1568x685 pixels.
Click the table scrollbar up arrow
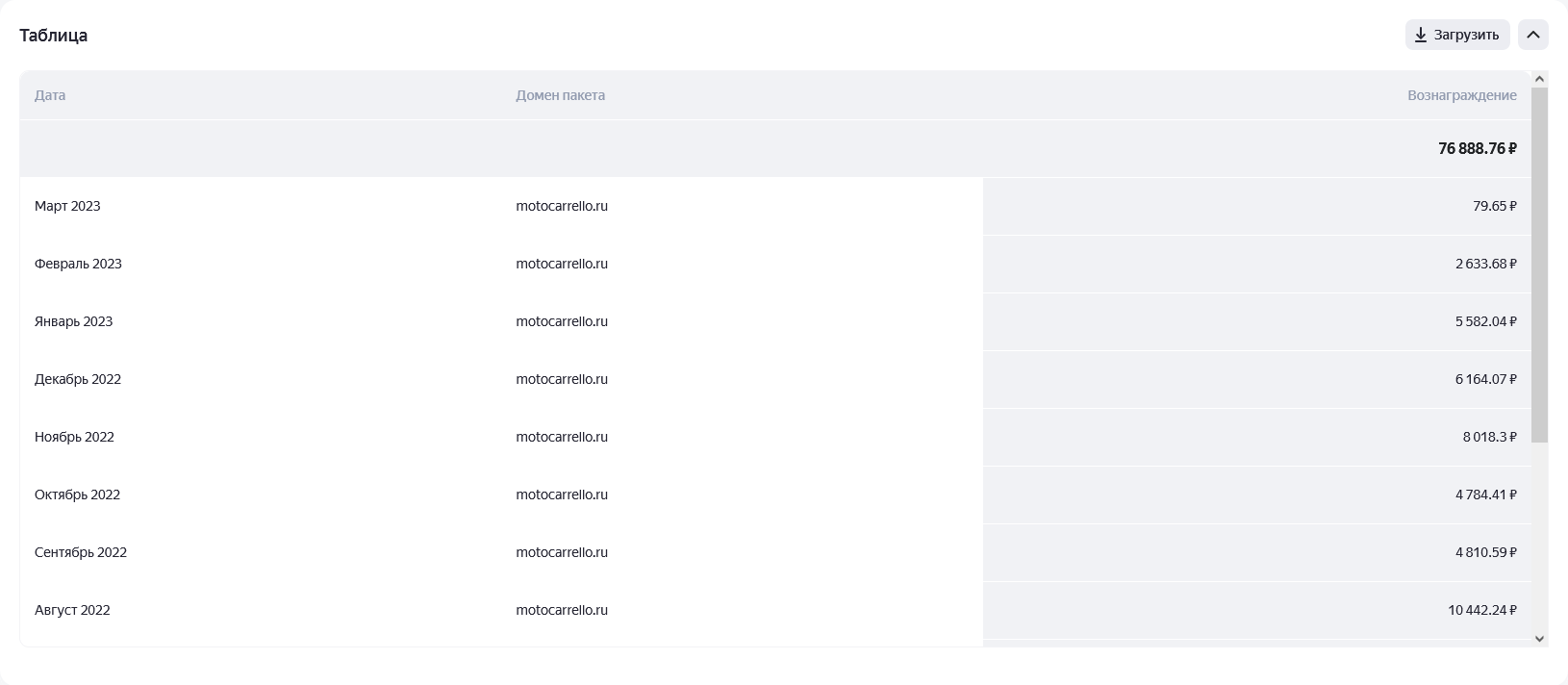click(1539, 79)
